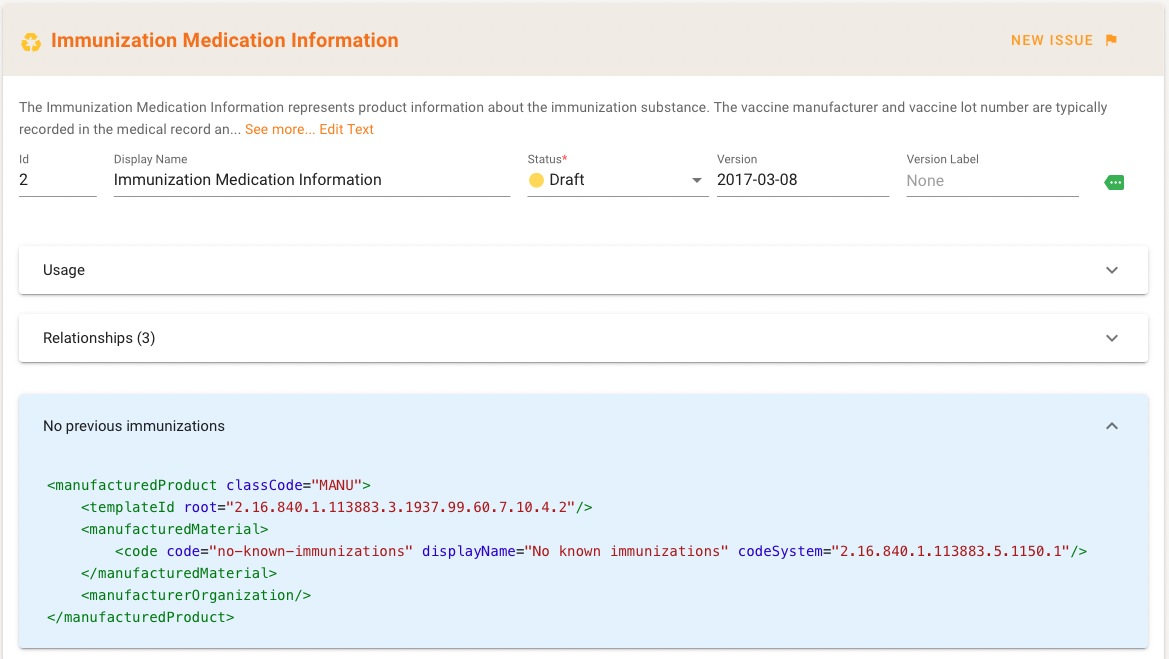Click the orange template icon beside the title
Screen dimensions: 1169x659
(x=31, y=42)
